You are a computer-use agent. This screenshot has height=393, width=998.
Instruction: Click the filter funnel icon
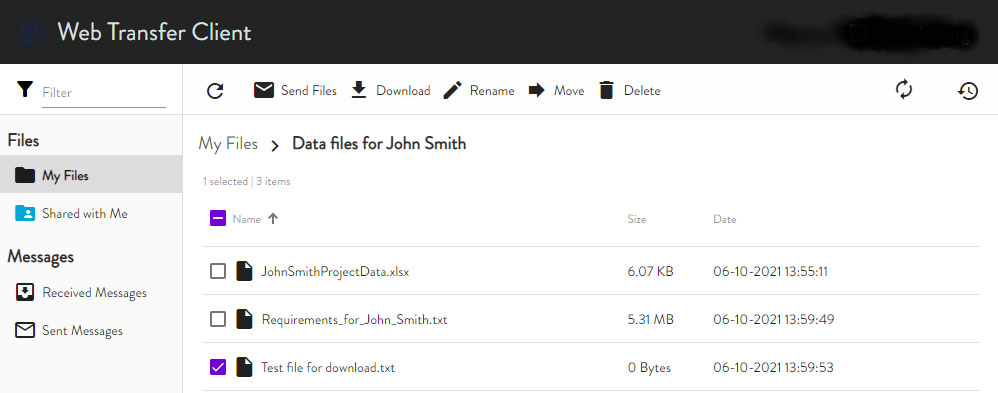25,90
